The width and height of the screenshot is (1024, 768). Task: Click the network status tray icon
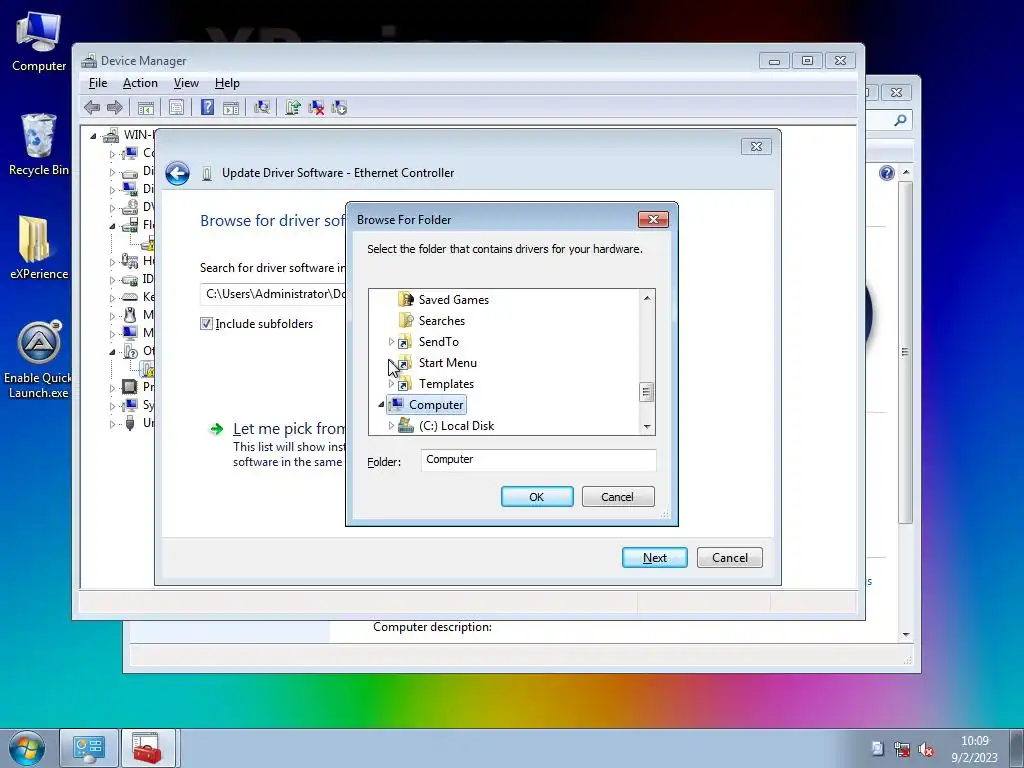[902, 749]
